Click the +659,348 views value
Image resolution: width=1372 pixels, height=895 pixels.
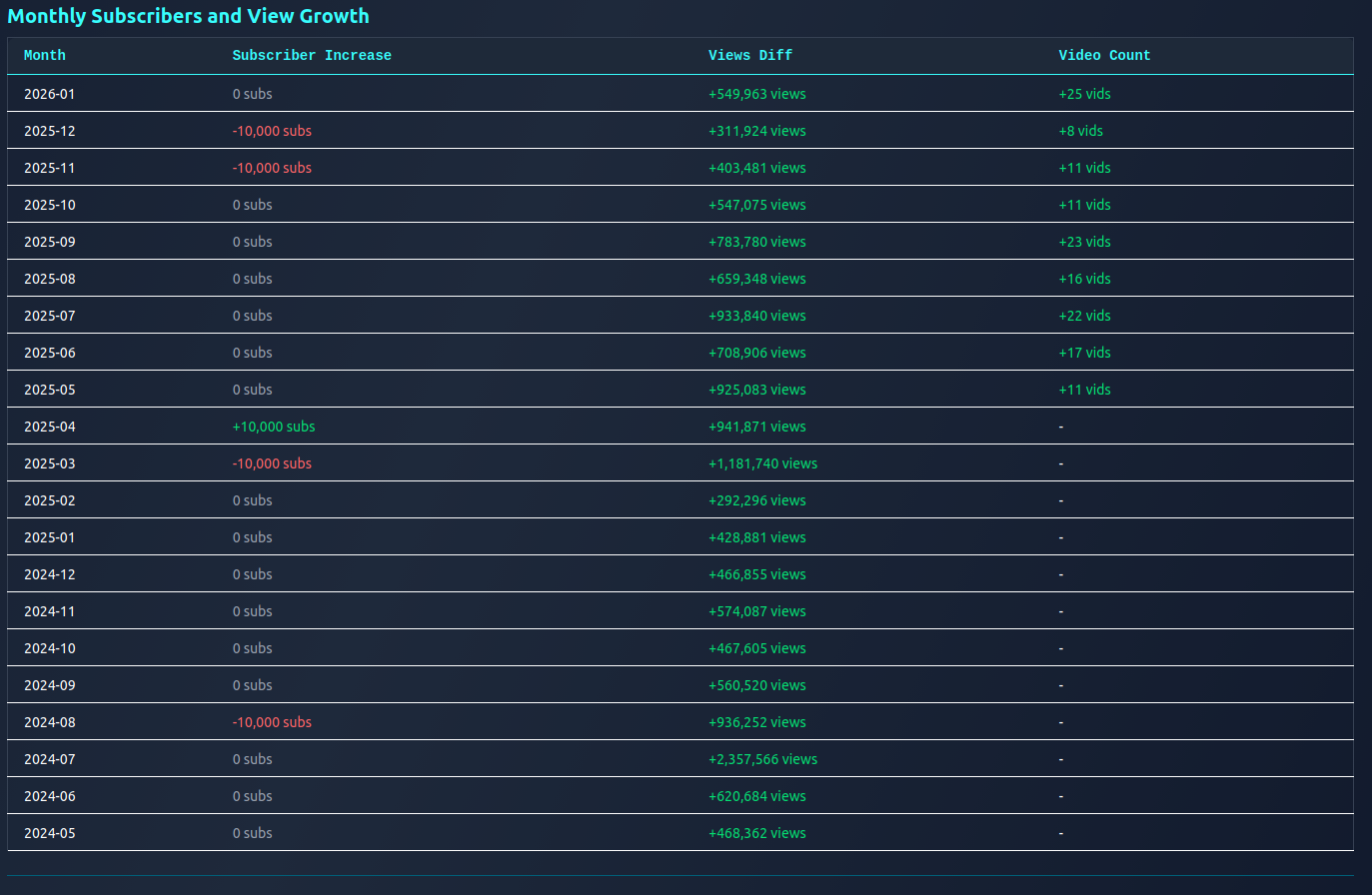[x=757, y=279]
